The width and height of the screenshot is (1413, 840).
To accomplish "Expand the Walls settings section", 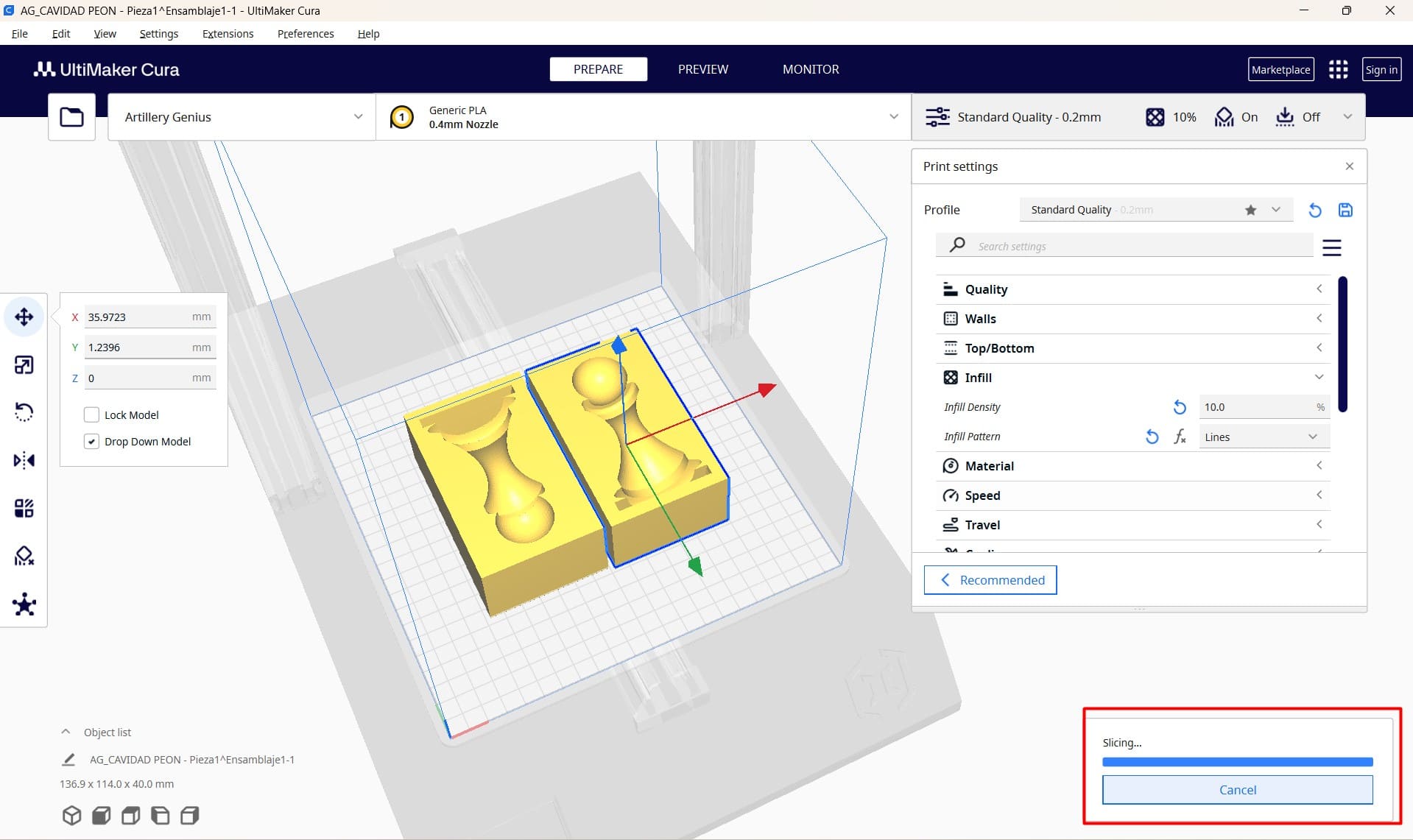I will [x=1132, y=319].
